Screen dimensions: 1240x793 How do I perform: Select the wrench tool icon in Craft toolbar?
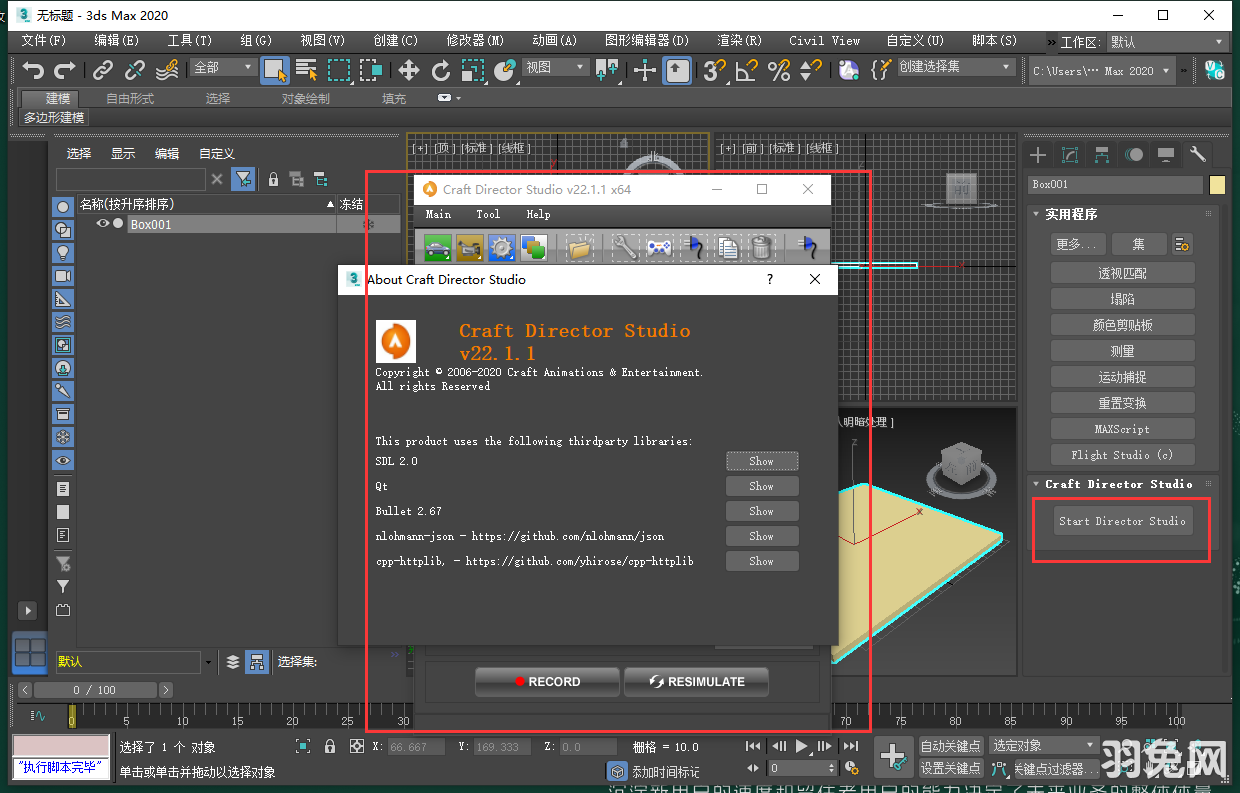coord(624,248)
